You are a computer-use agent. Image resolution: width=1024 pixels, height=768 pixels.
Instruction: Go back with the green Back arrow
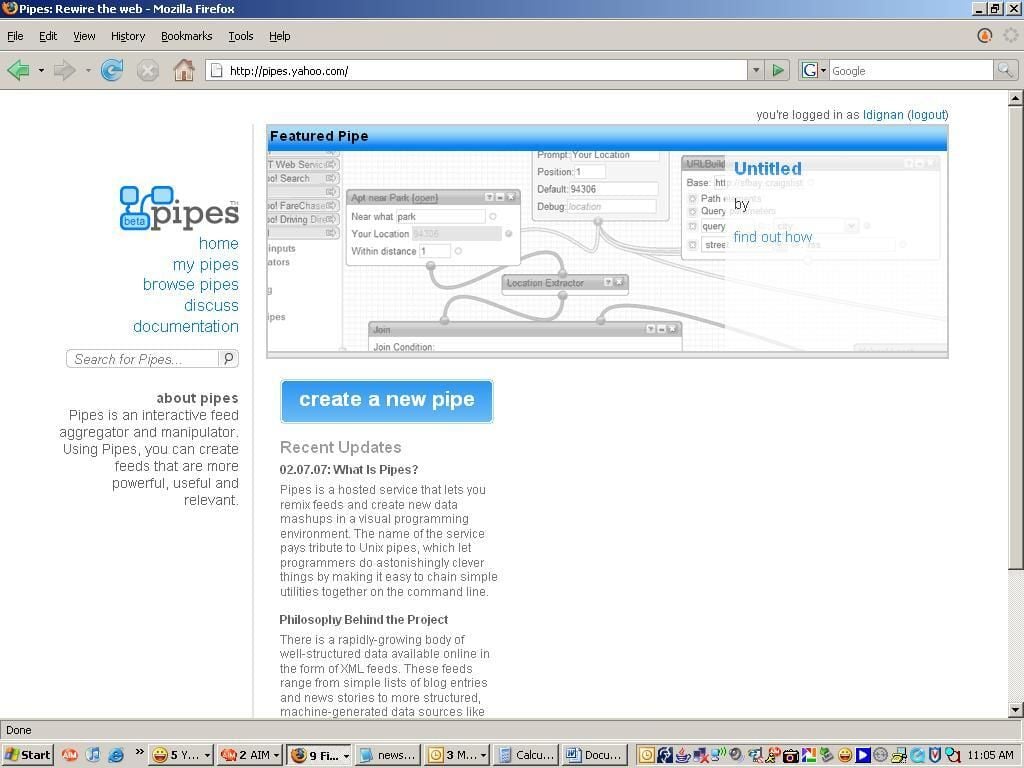click(x=18, y=71)
